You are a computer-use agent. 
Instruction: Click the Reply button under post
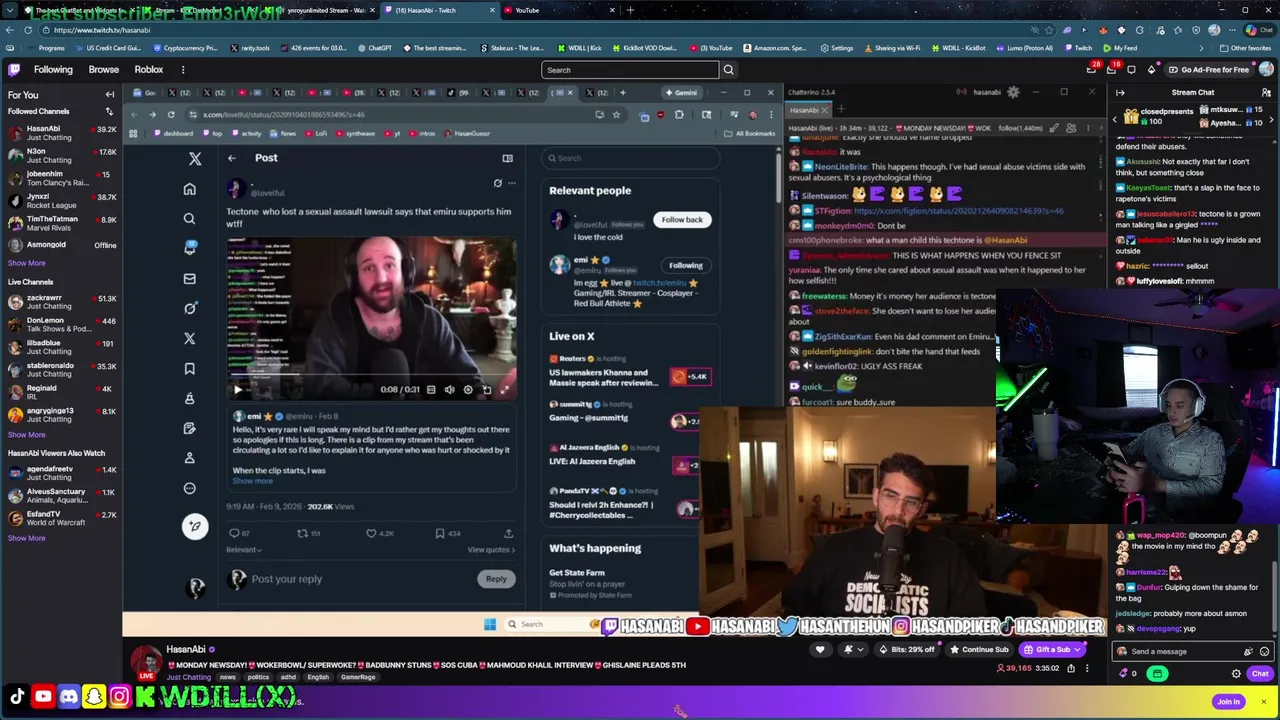coord(496,579)
